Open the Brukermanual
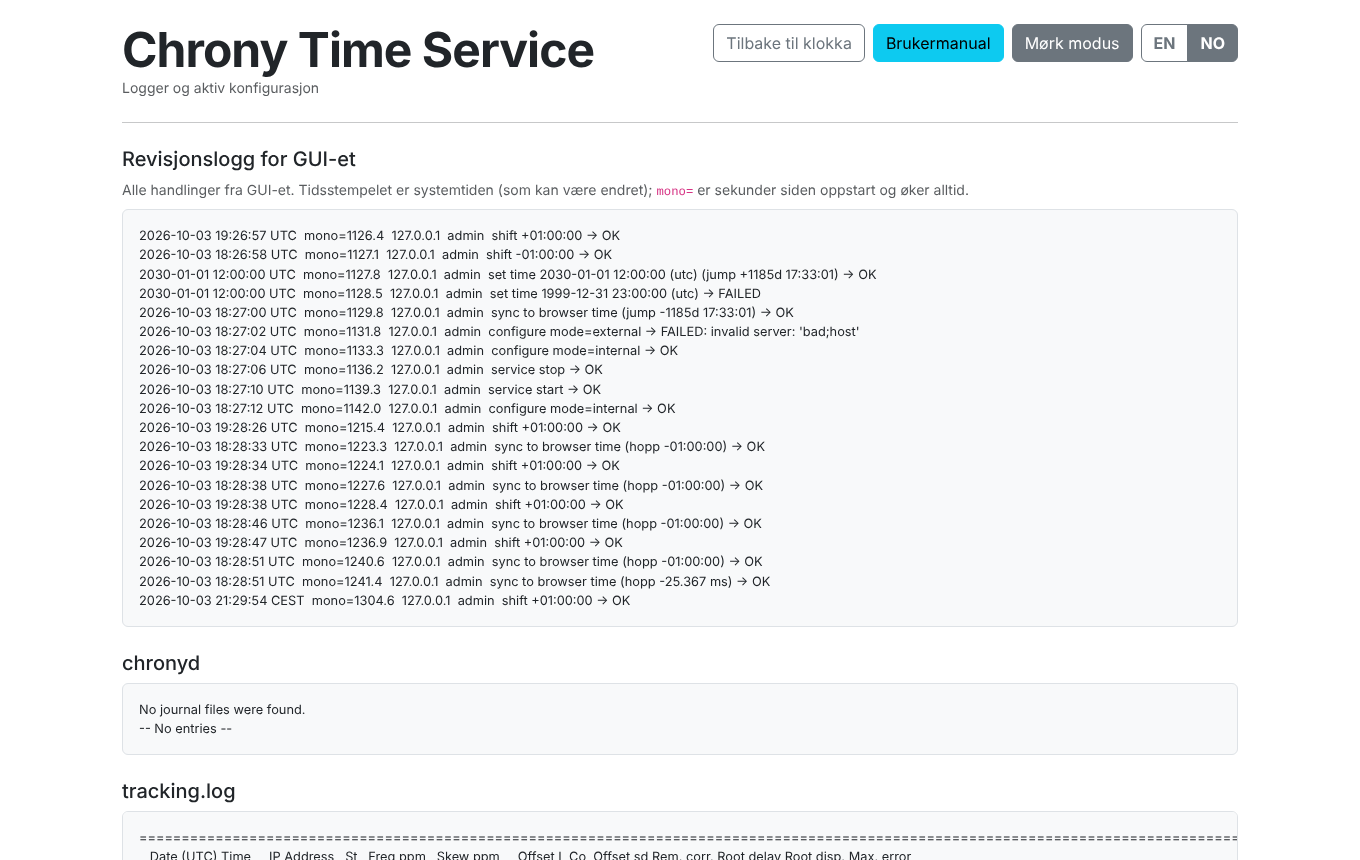Image resolution: width=1360 pixels, height=860 pixels. [938, 43]
